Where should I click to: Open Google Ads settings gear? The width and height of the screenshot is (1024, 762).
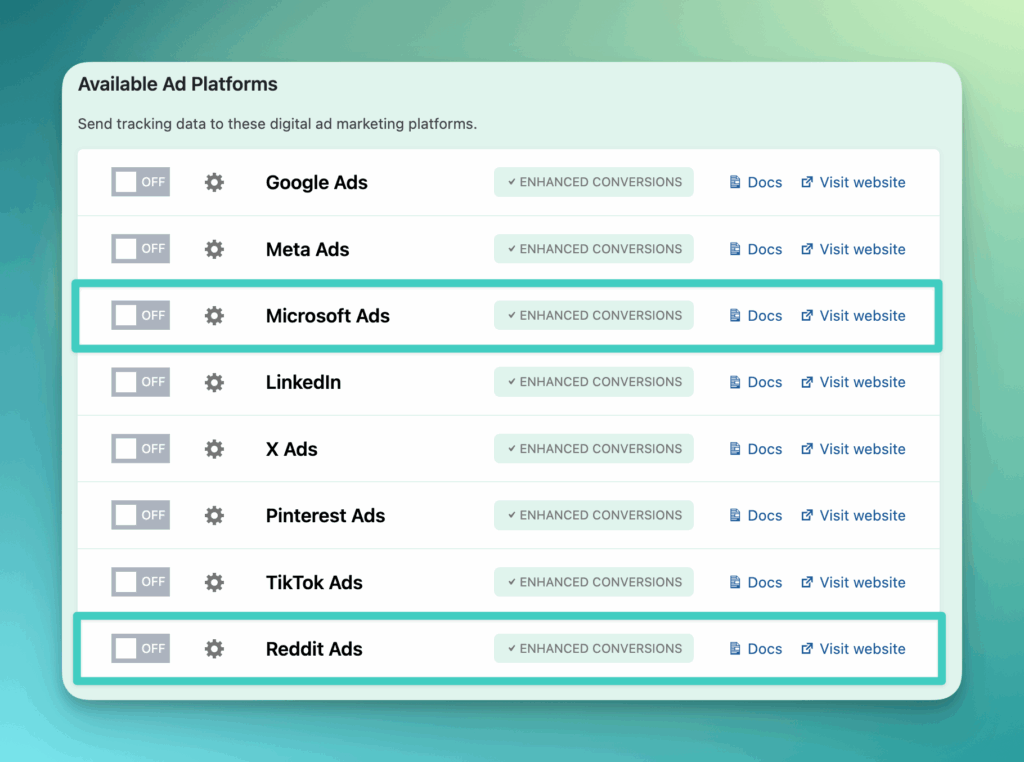pyautogui.click(x=214, y=182)
